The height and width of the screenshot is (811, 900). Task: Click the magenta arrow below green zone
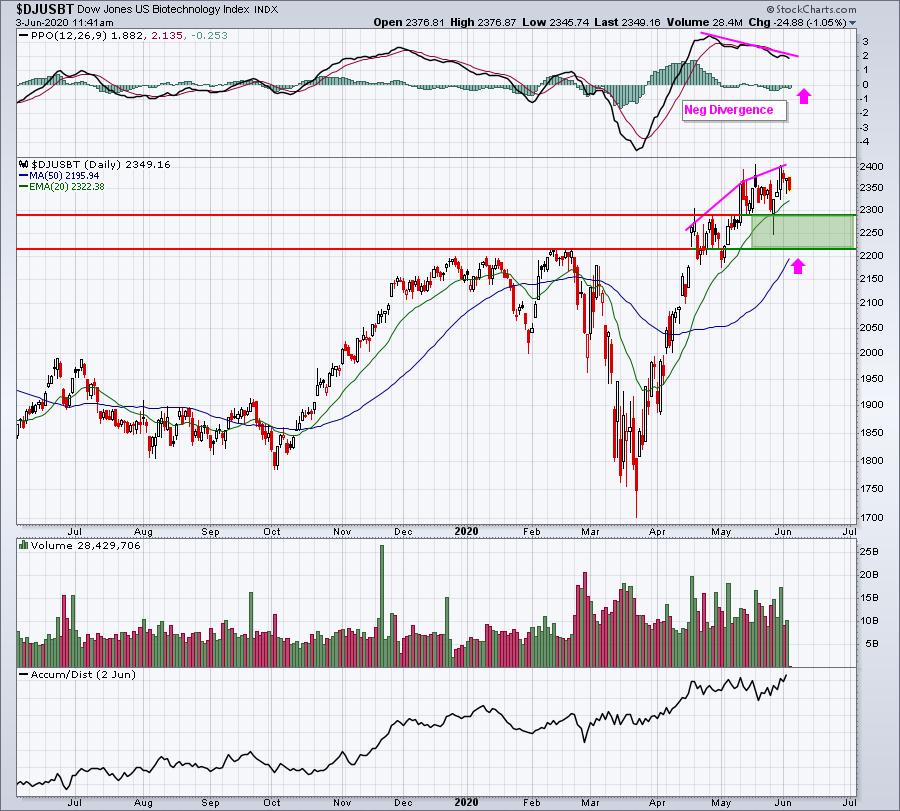(798, 266)
